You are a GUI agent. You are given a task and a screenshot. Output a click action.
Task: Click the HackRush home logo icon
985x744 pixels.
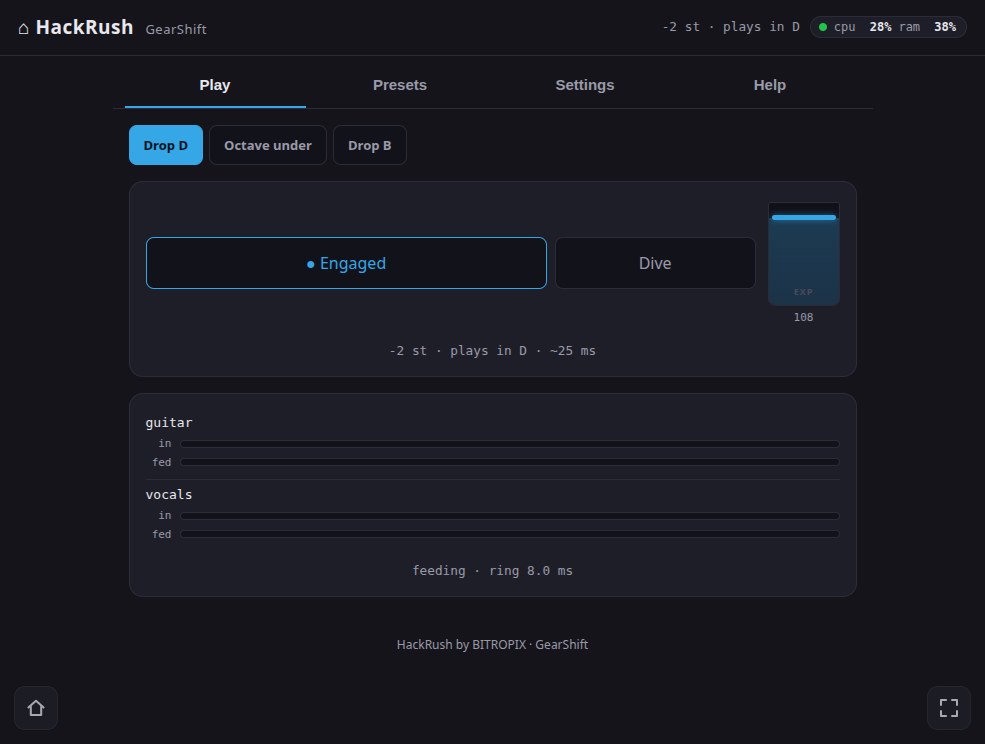click(x=23, y=28)
